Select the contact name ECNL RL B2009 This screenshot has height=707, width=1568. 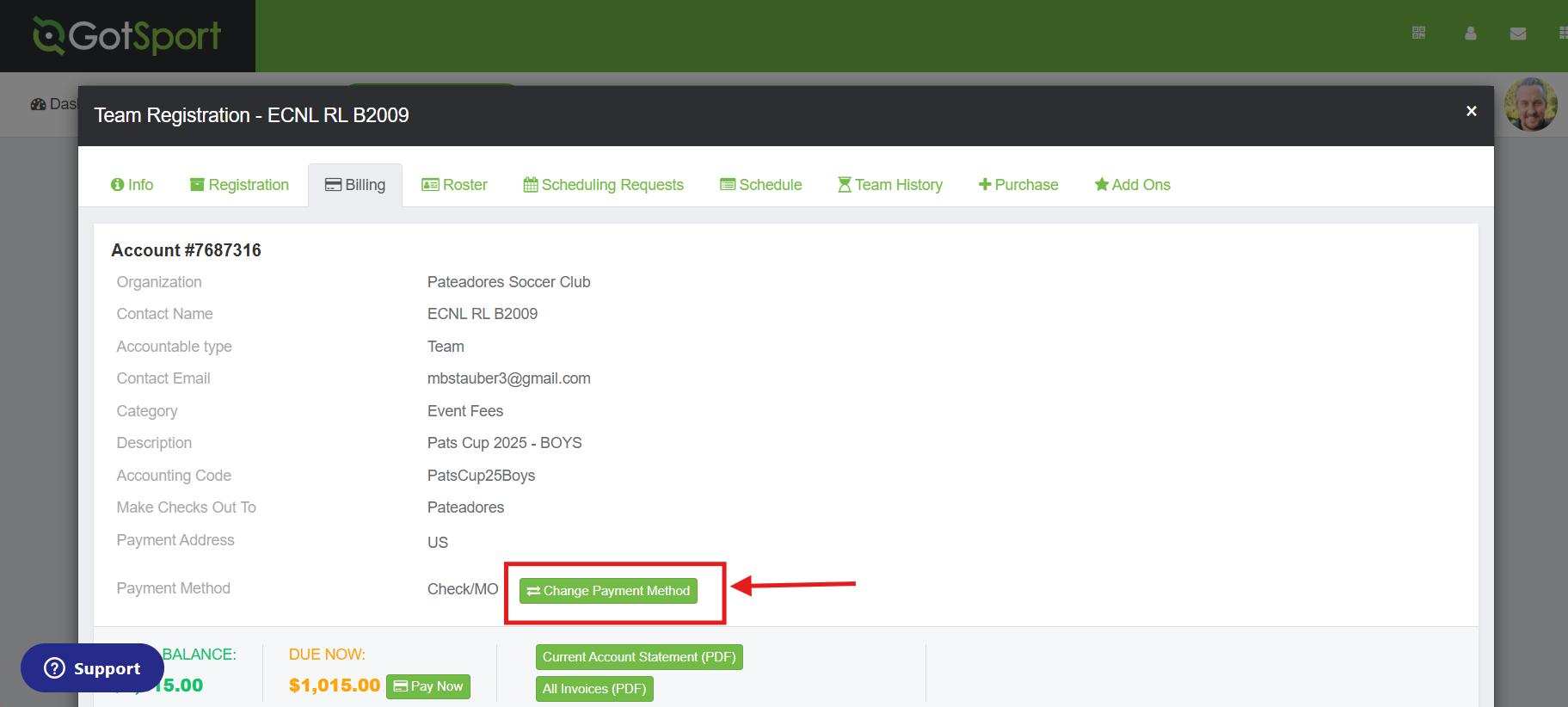pos(483,314)
